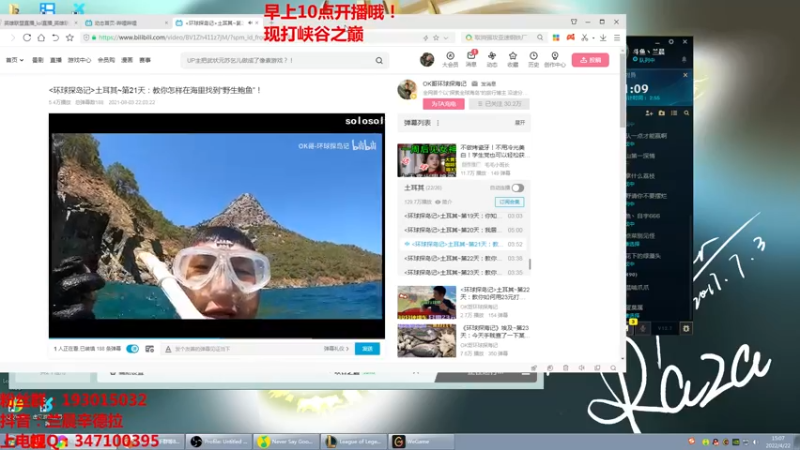Open 游戏中心 nav item

(79, 60)
